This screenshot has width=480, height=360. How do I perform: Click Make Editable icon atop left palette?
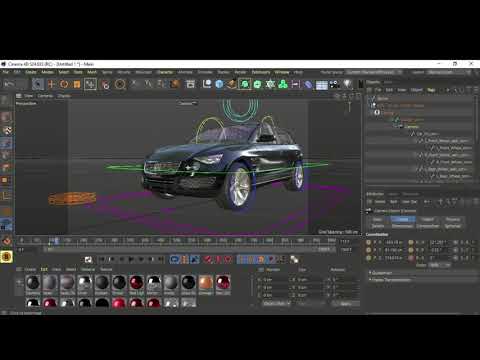click(6, 100)
